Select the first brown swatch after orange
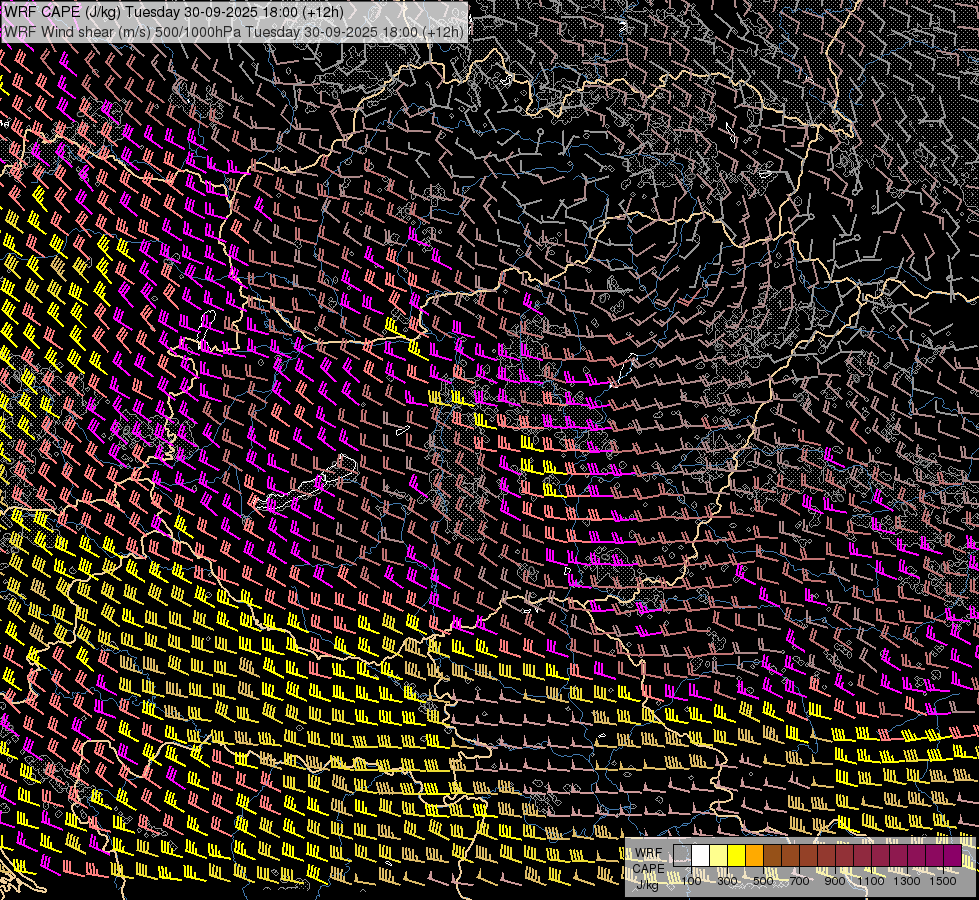The height and width of the screenshot is (900, 979). coord(772,855)
